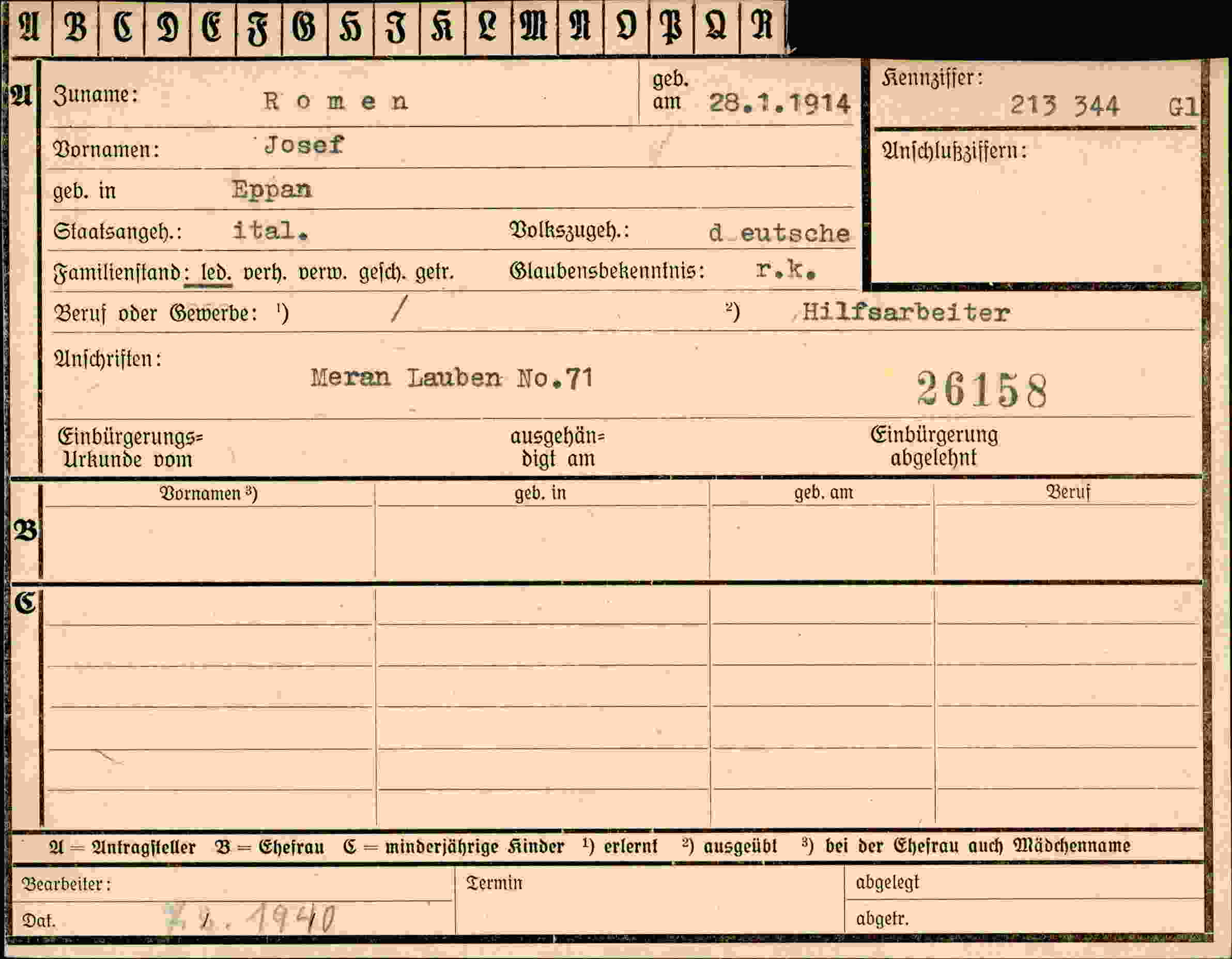Click the index tab letter B
1232x959 pixels.
click(75, 26)
